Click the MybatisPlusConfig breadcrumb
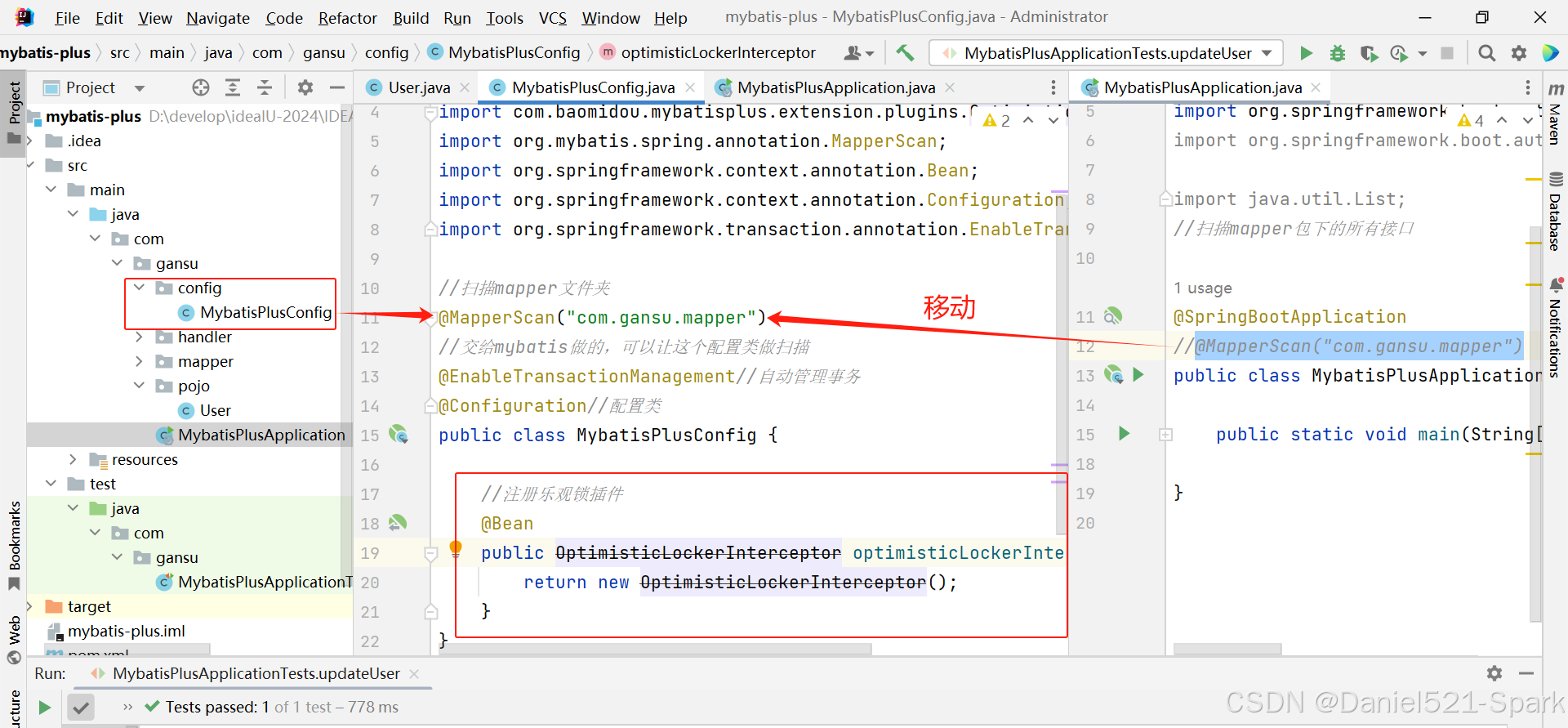Image resolution: width=1568 pixels, height=728 pixels. [x=504, y=53]
